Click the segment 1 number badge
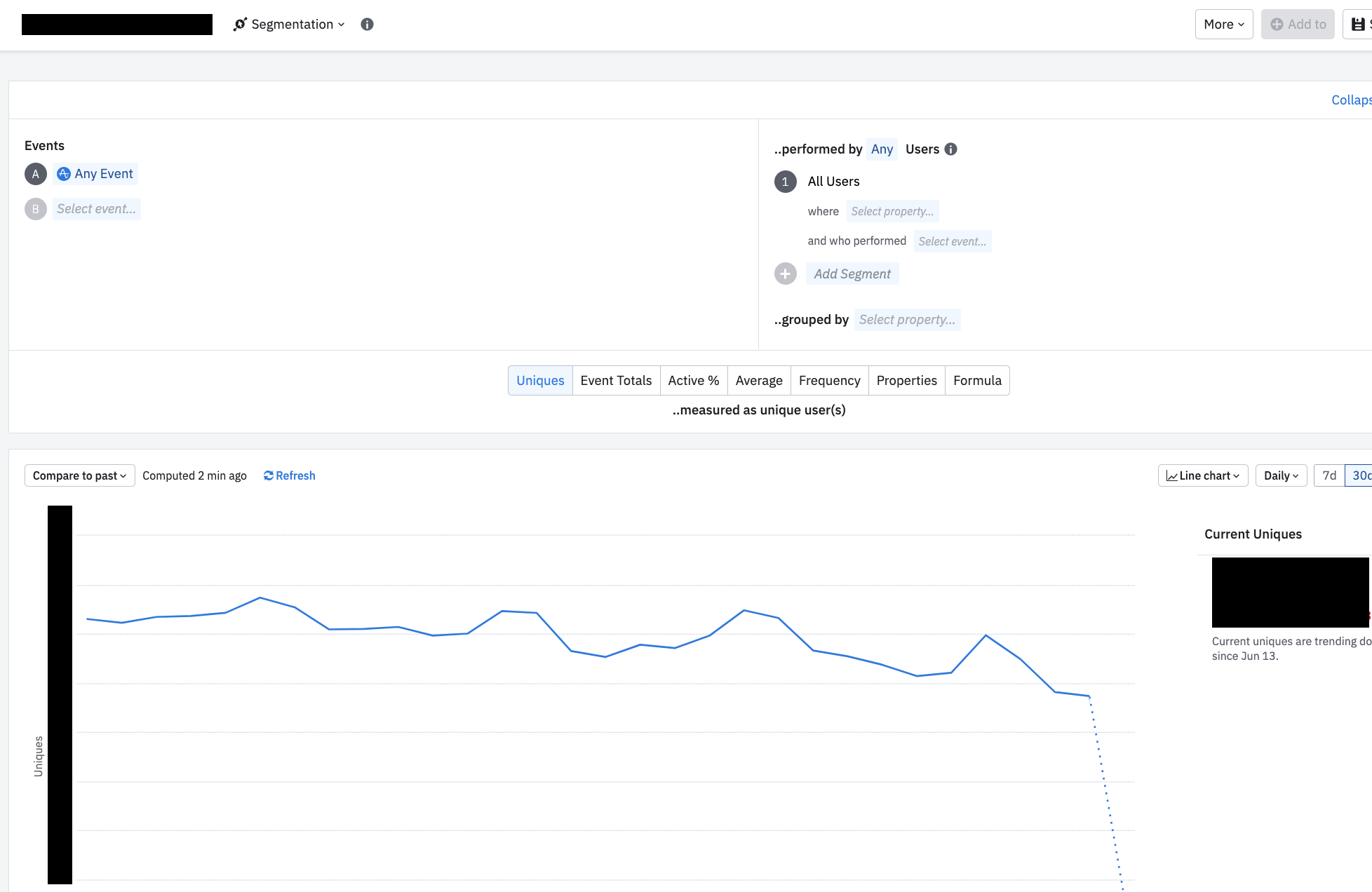Image resolution: width=1372 pixels, height=892 pixels. (x=785, y=182)
